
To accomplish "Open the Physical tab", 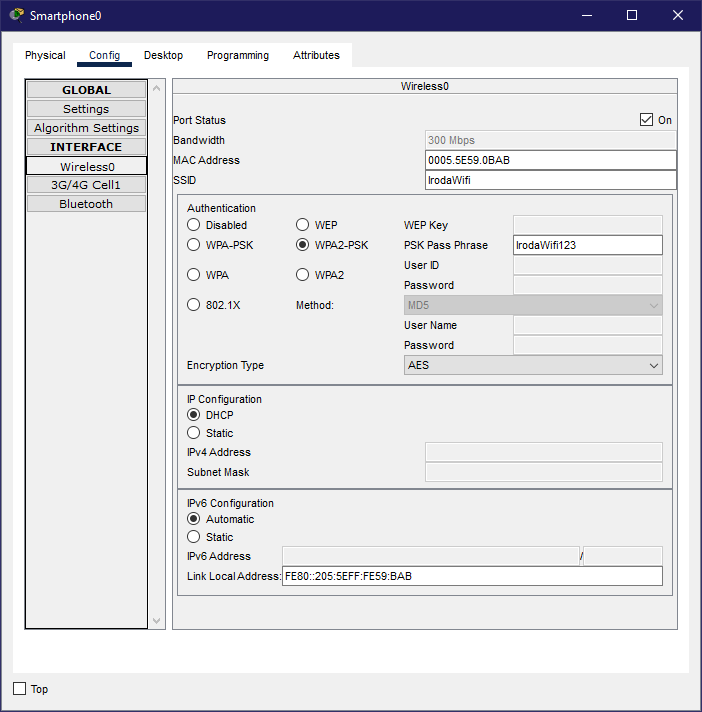I will coord(45,56).
